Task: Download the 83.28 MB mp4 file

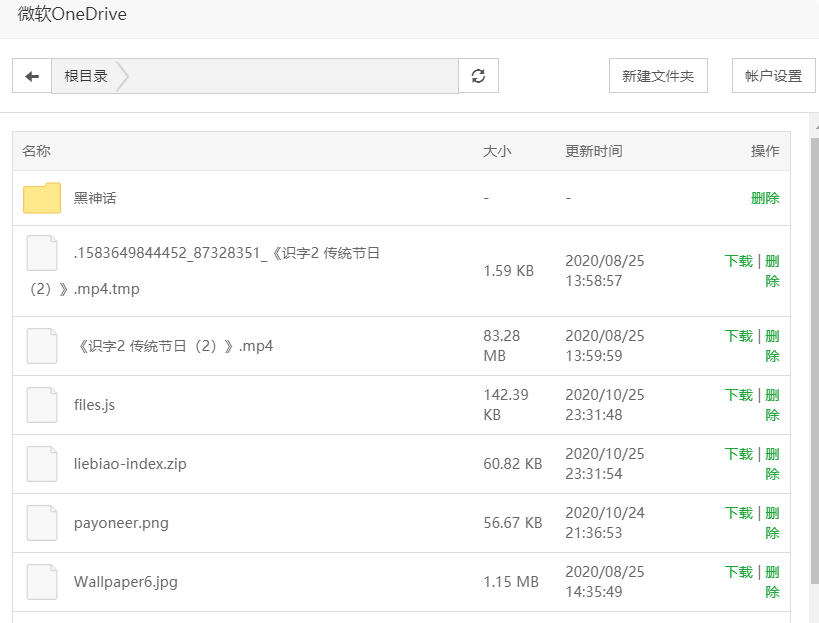Action: coord(739,336)
